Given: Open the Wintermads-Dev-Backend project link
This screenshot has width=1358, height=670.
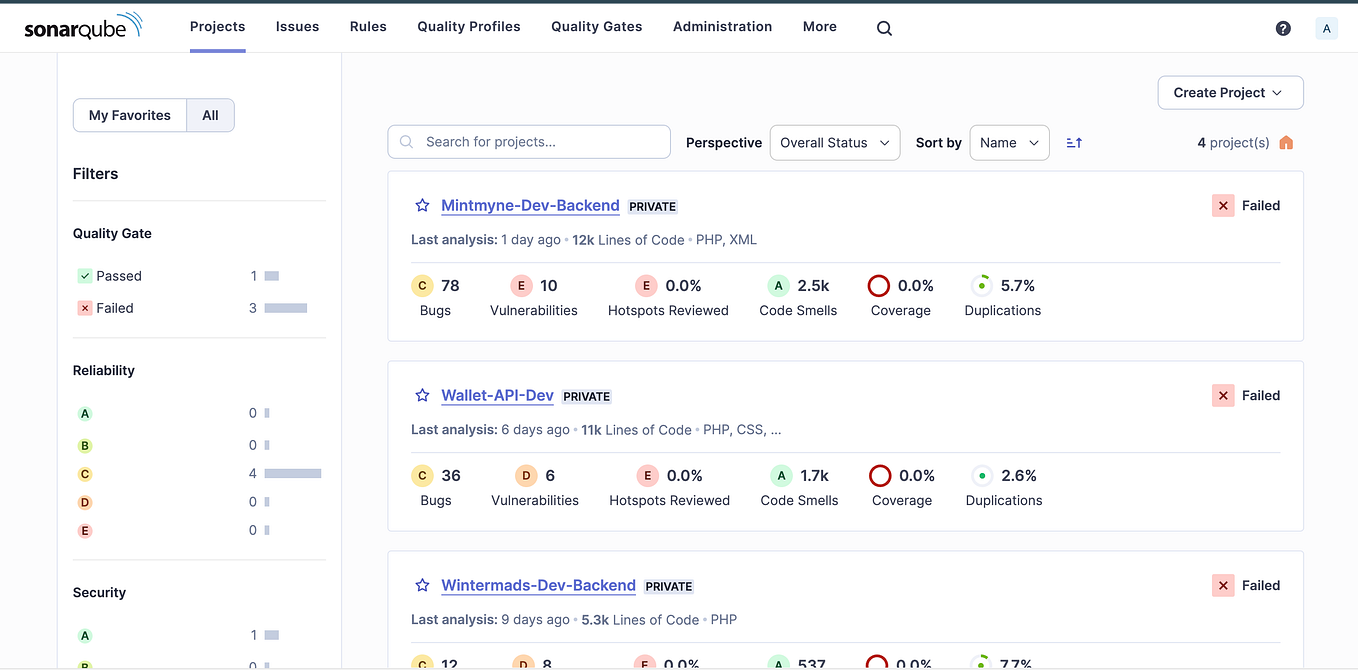Looking at the screenshot, I should pos(538,585).
